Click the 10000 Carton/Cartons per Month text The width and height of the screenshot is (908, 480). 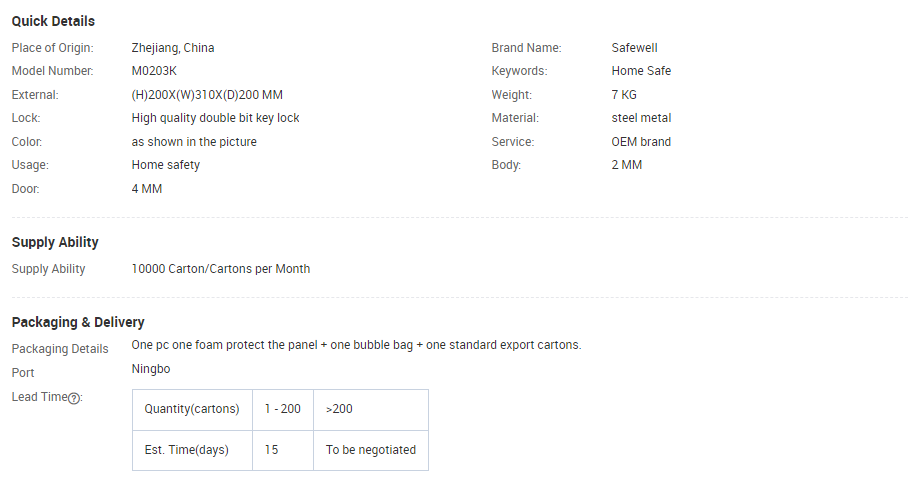[x=221, y=269]
